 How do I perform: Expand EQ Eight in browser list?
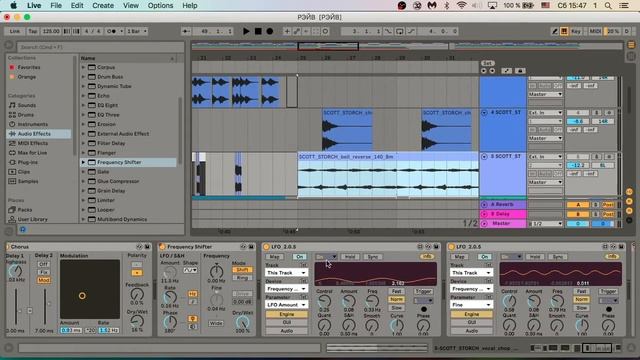(x=83, y=105)
